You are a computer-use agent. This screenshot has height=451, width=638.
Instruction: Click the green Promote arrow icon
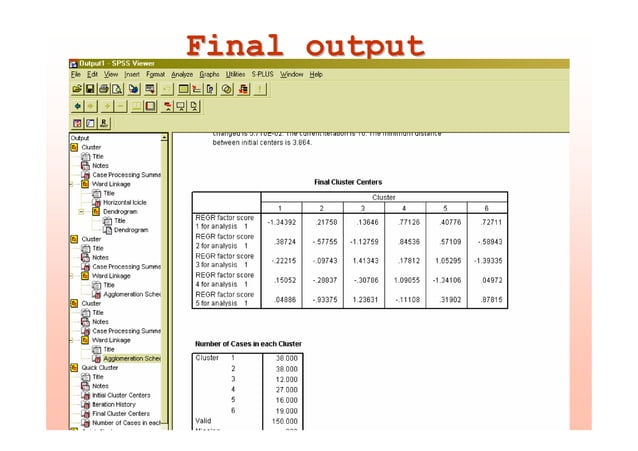77,107
